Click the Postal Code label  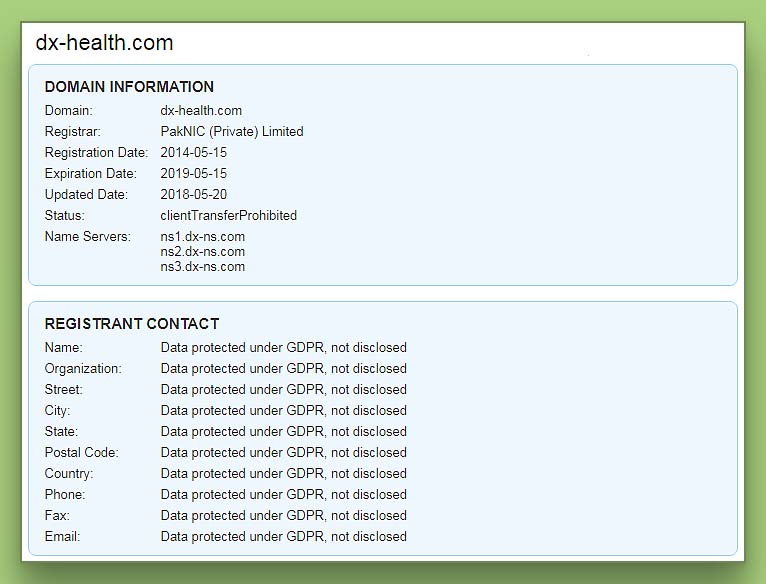81,453
